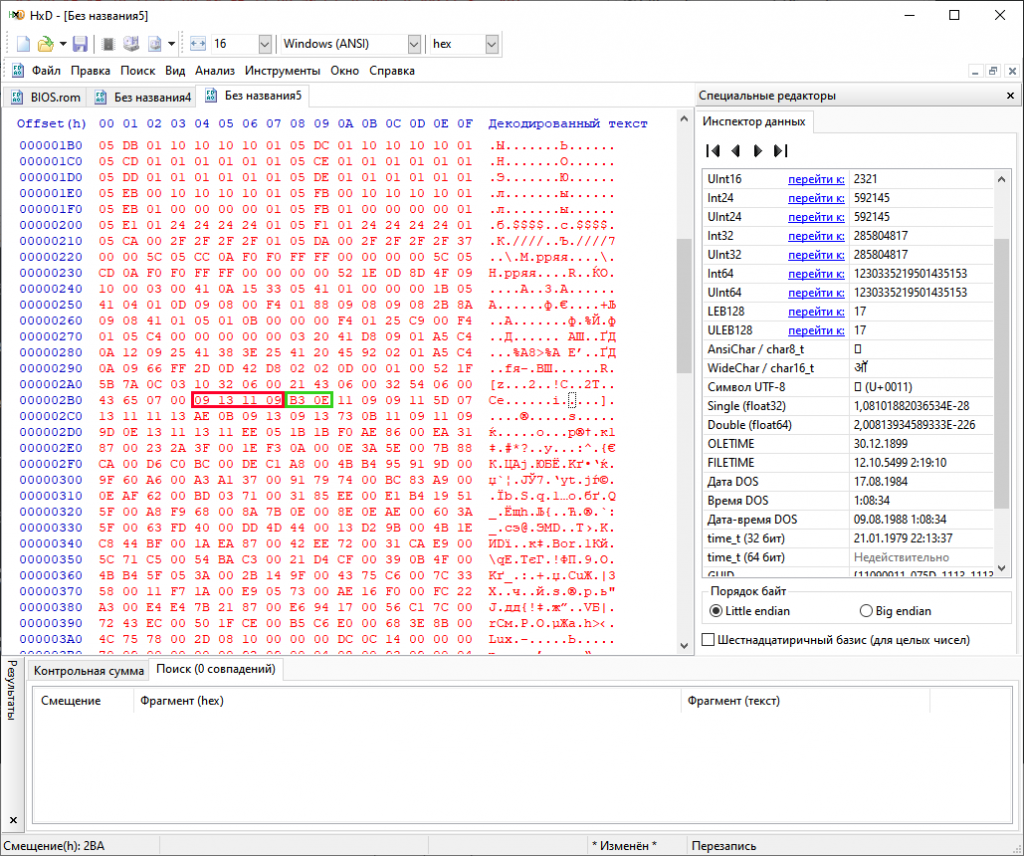Screen dimensions: 1024x856
Task: Click the UInt16 value 2321
Action: (x=865, y=179)
